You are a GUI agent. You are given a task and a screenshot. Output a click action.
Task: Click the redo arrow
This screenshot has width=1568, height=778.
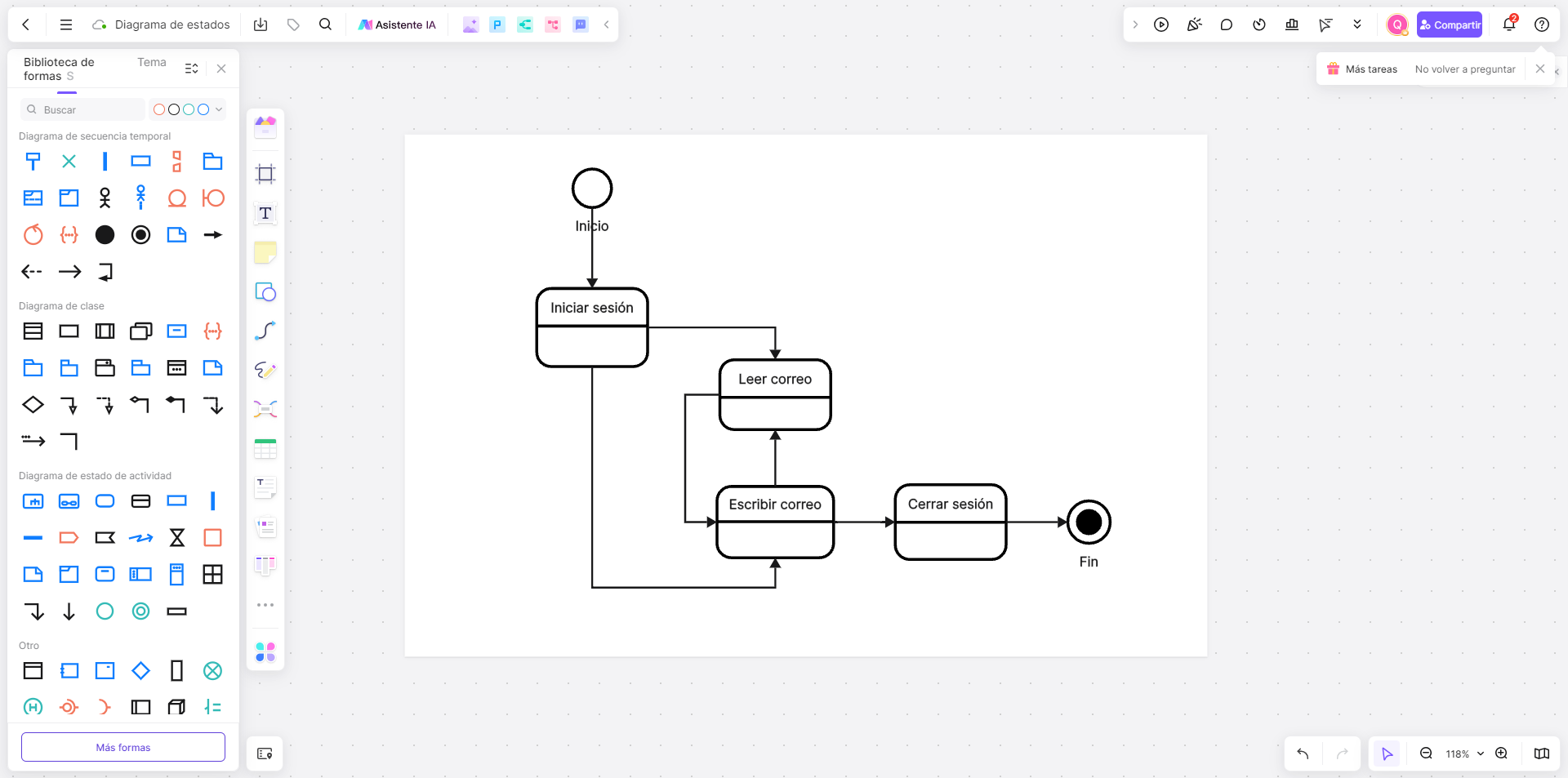click(1342, 754)
